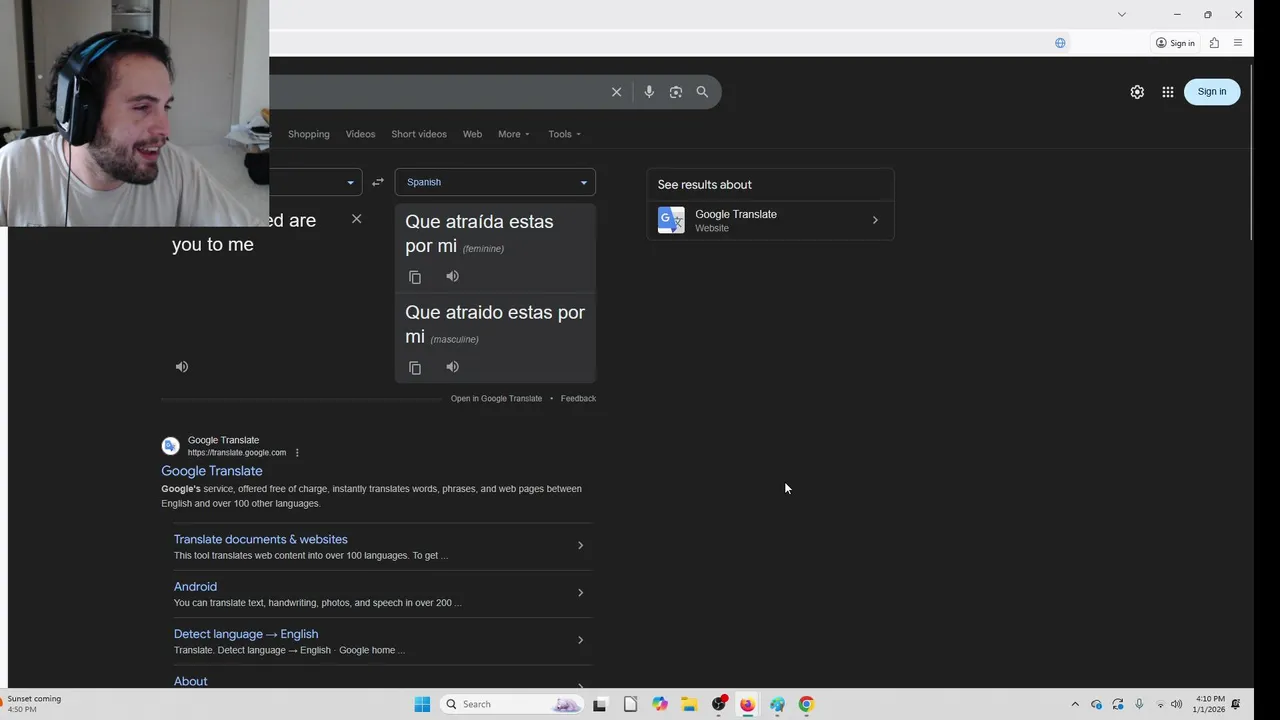Click the chevron on Translate documents row

pyautogui.click(x=580, y=546)
